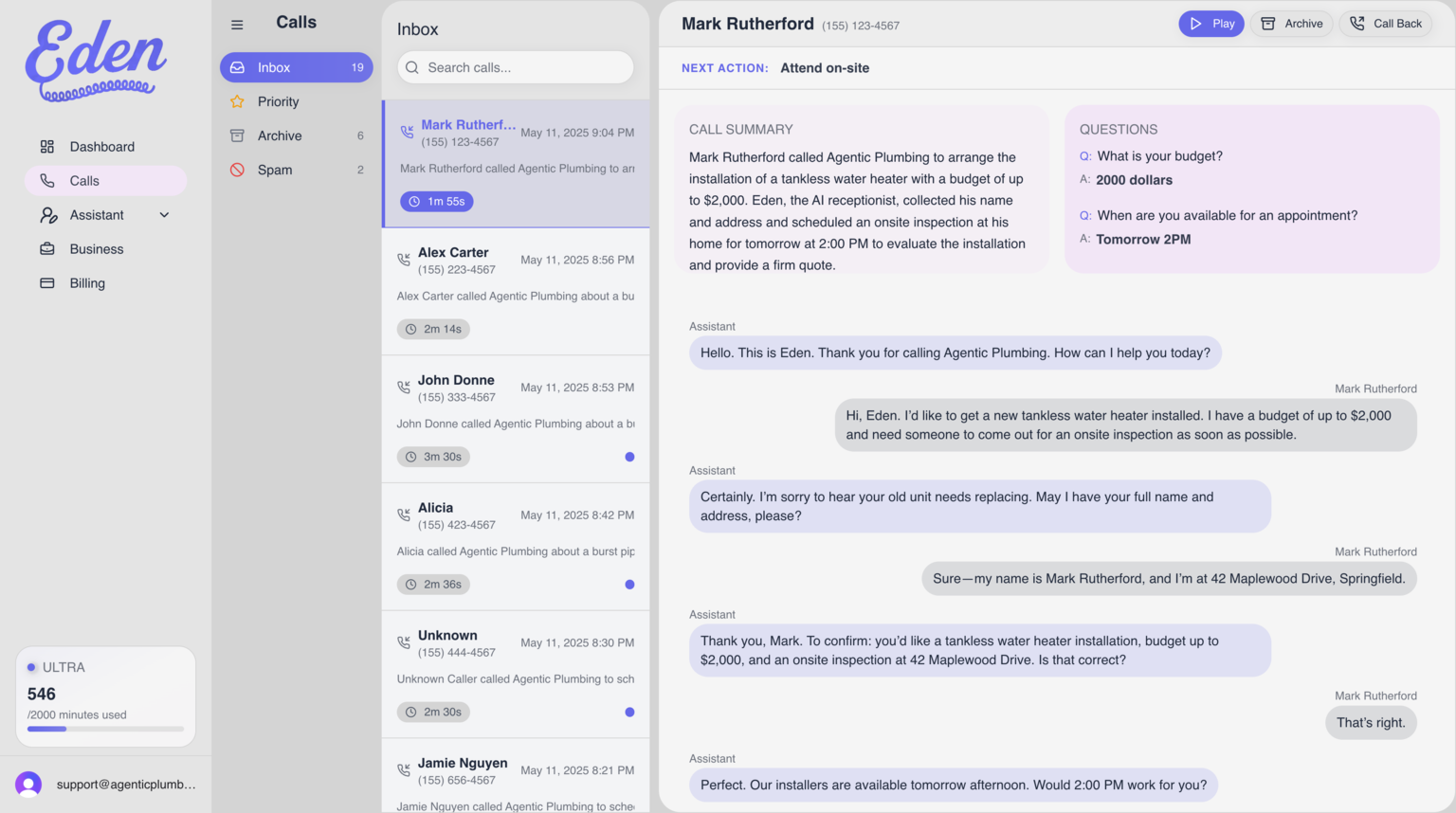The width and height of the screenshot is (1456, 813).
Task: Click the unread dot on Unknown caller
Action: (x=629, y=713)
